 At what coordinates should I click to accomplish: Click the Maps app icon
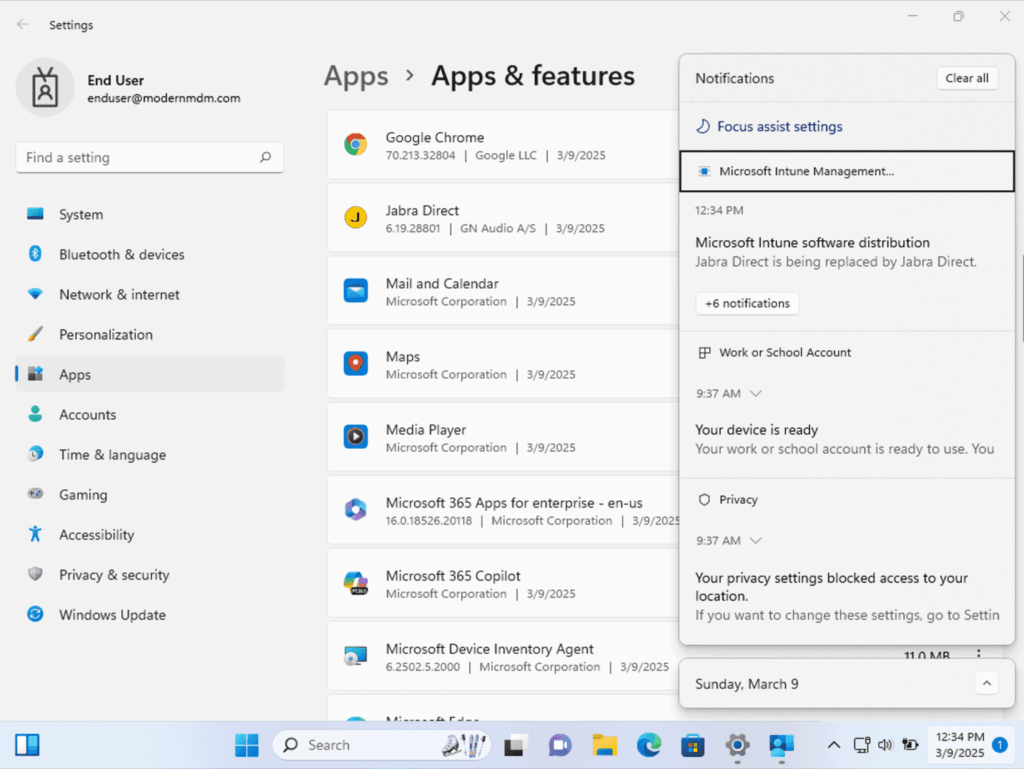tap(355, 364)
